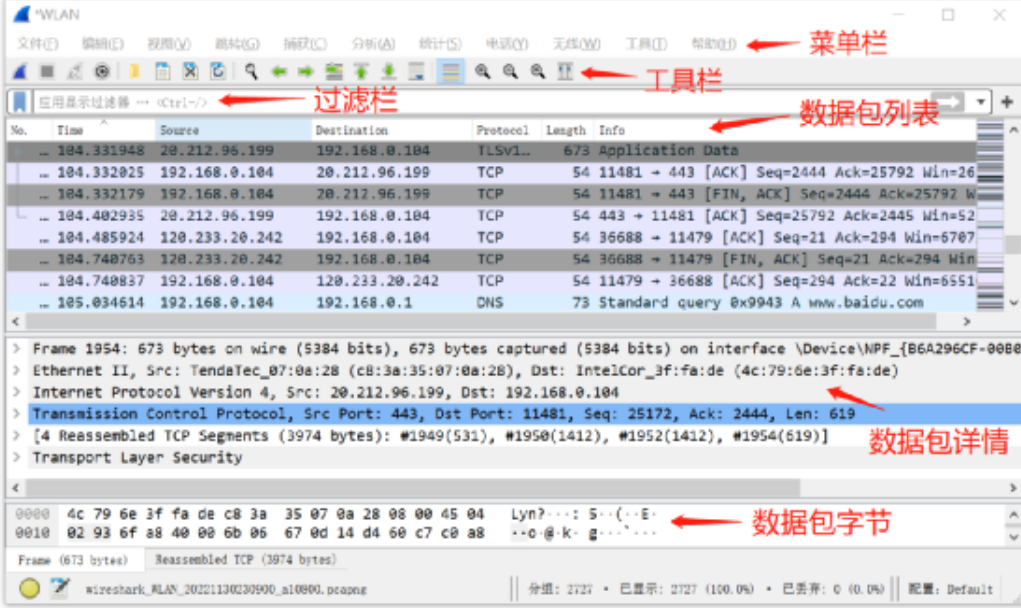This screenshot has width=1021, height=608.
Task: Click the start capture shark fin icon
Action: (19, 72)
